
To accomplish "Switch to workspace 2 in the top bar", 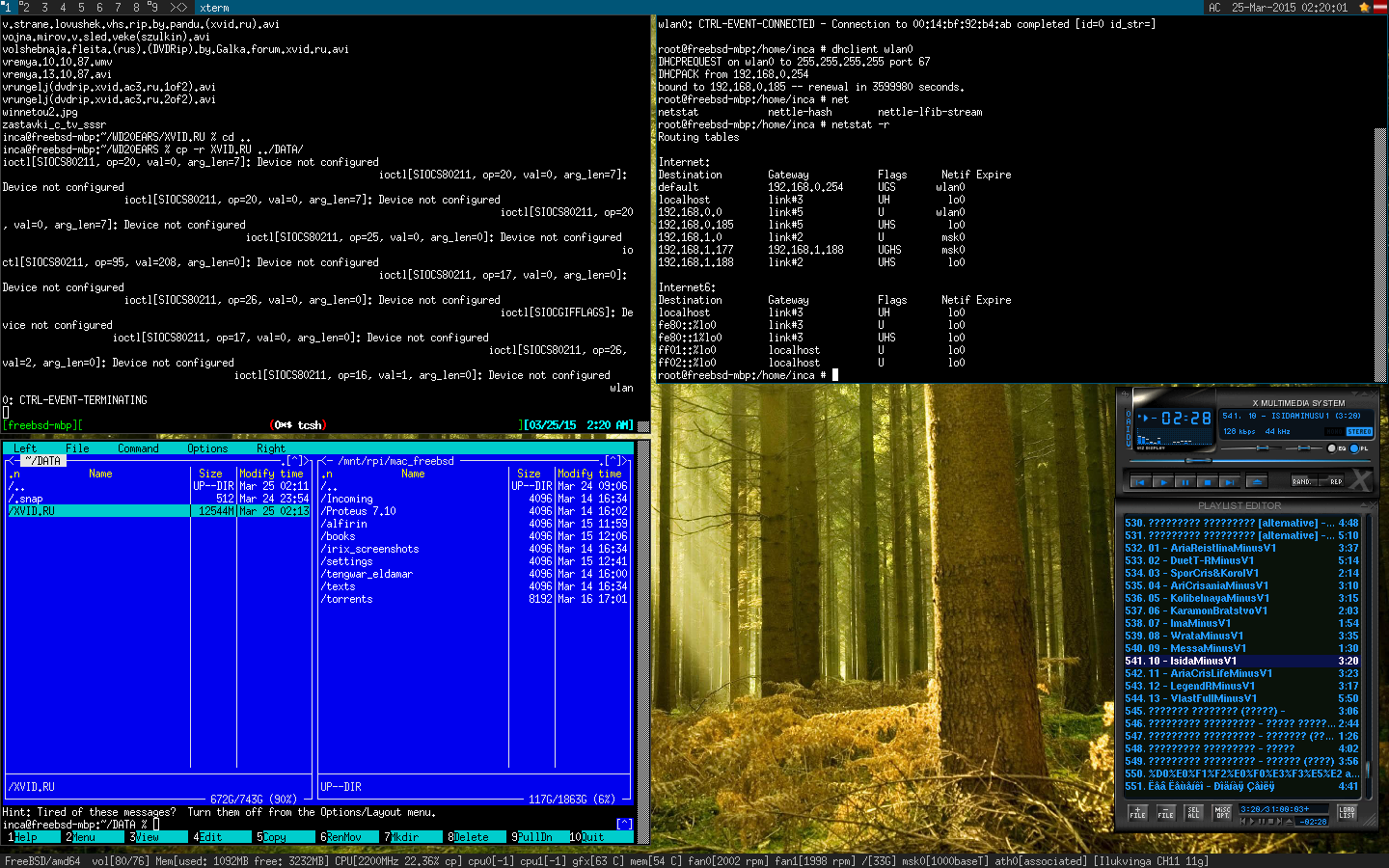I will pos(25,7).
